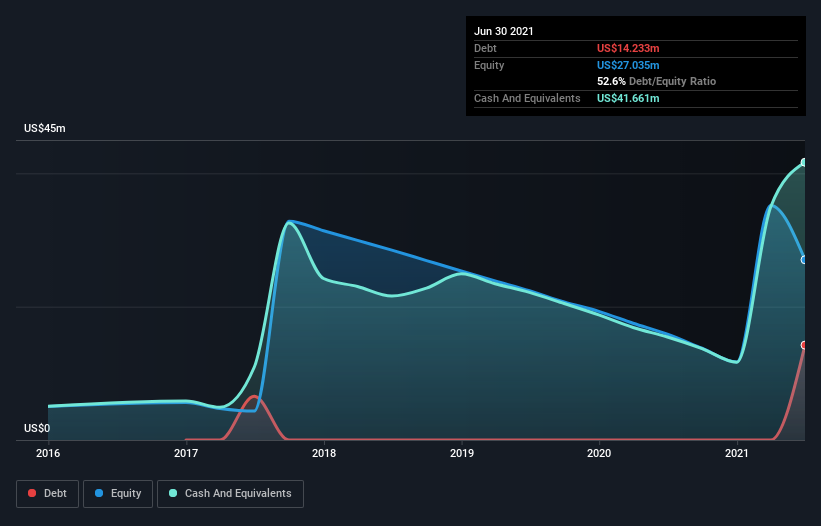
Task: Click the 2017 x-axis label
Action: coord(186,453)
